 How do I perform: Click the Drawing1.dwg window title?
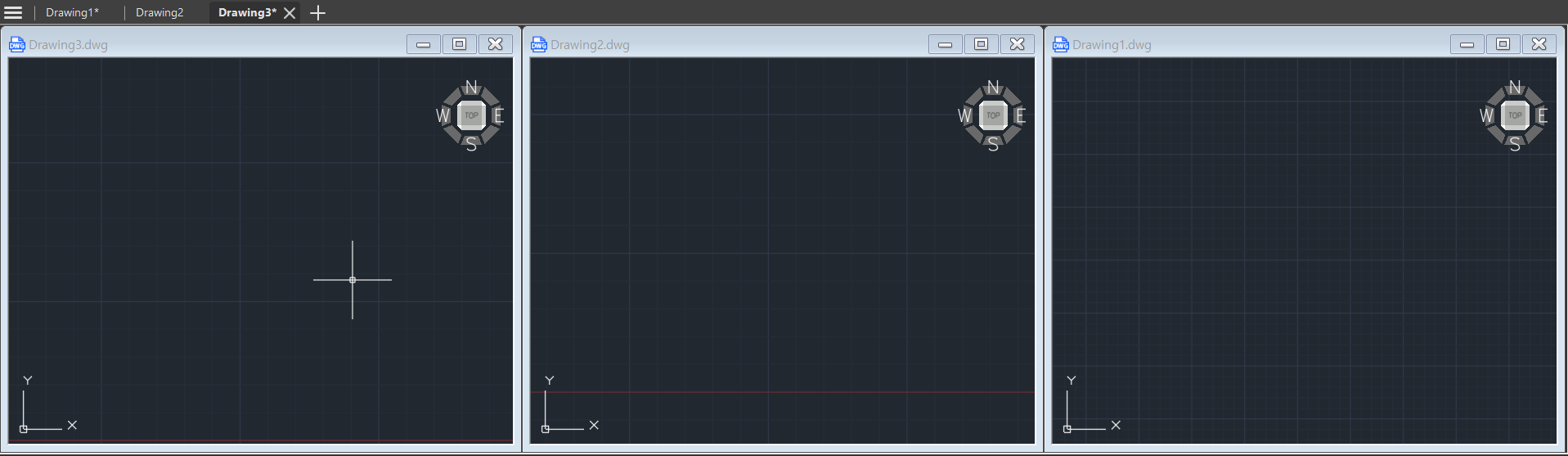click(1112, 45)
